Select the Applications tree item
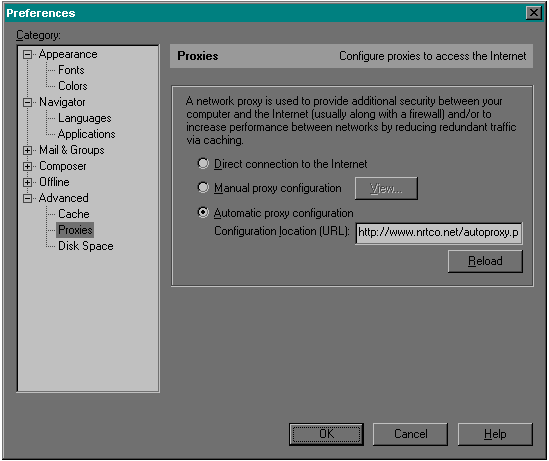 tap(86, 134)
